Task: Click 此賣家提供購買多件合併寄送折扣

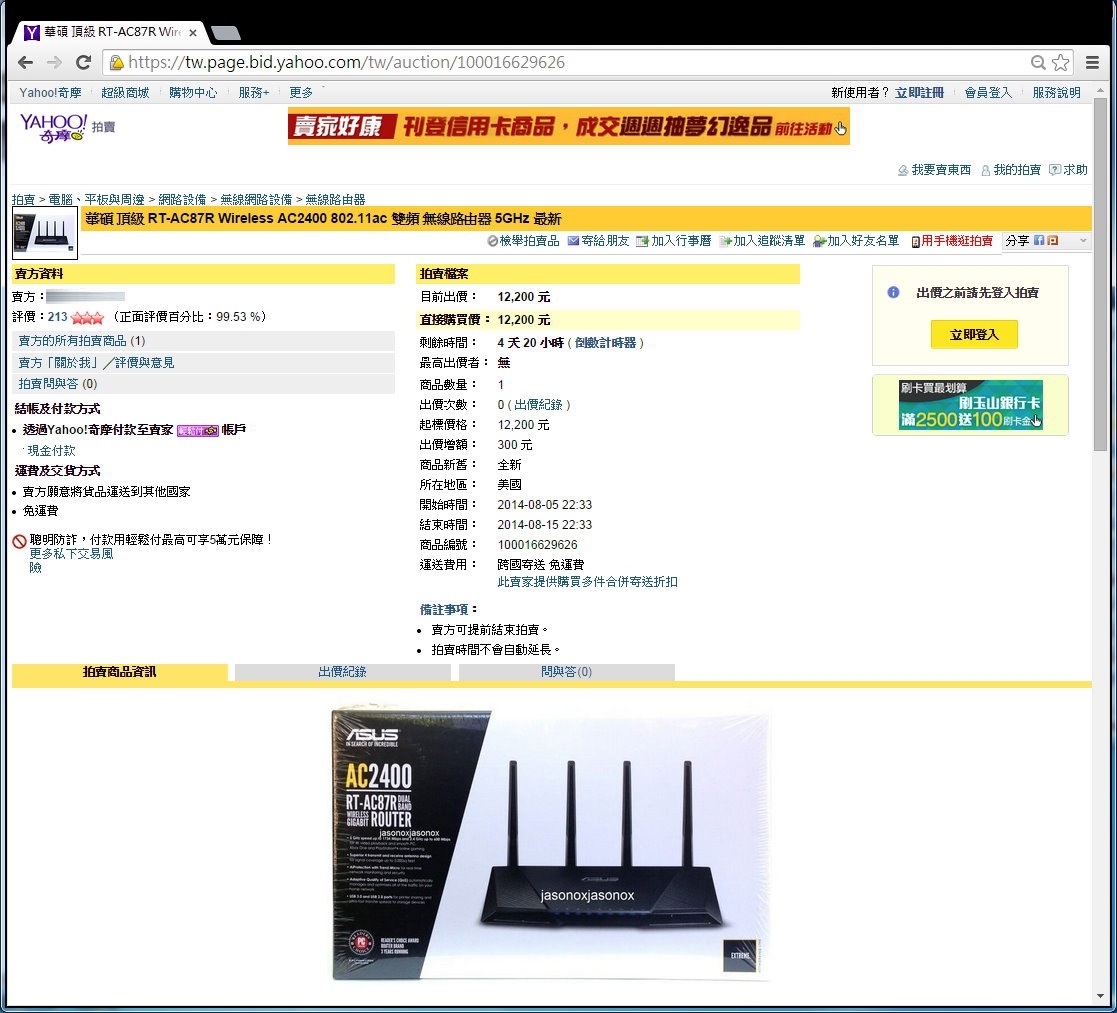Action: pyautogui.click(x=587, y=582)
